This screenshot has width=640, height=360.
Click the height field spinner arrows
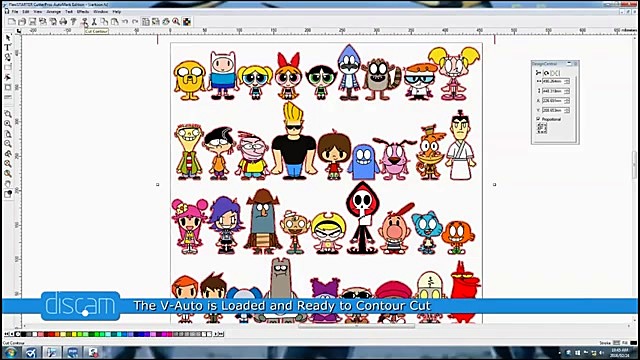567,91
